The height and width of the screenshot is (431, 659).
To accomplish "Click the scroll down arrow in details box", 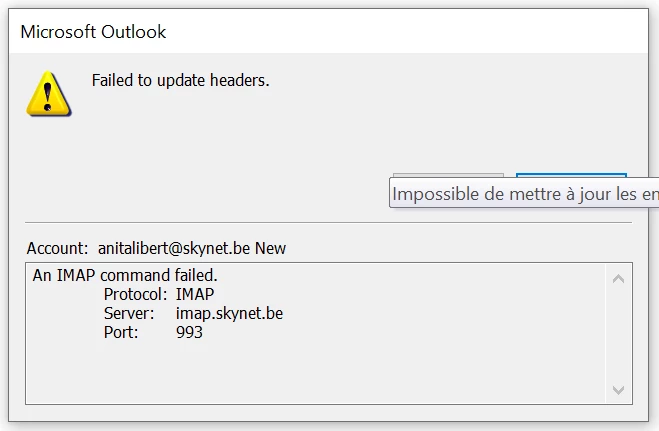I will coord(617,389).
